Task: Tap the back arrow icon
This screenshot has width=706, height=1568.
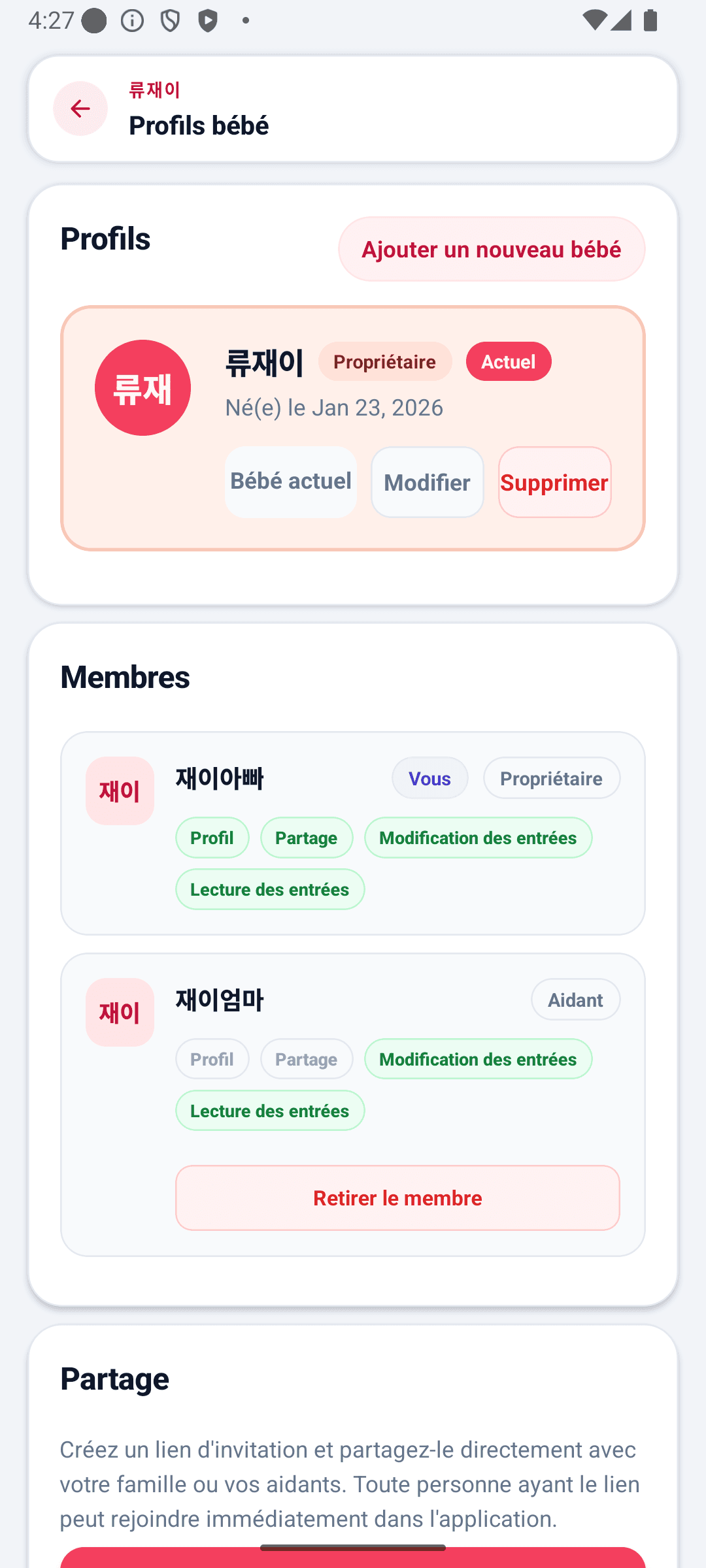Action: pyautogui.click(x=80, y=108)
